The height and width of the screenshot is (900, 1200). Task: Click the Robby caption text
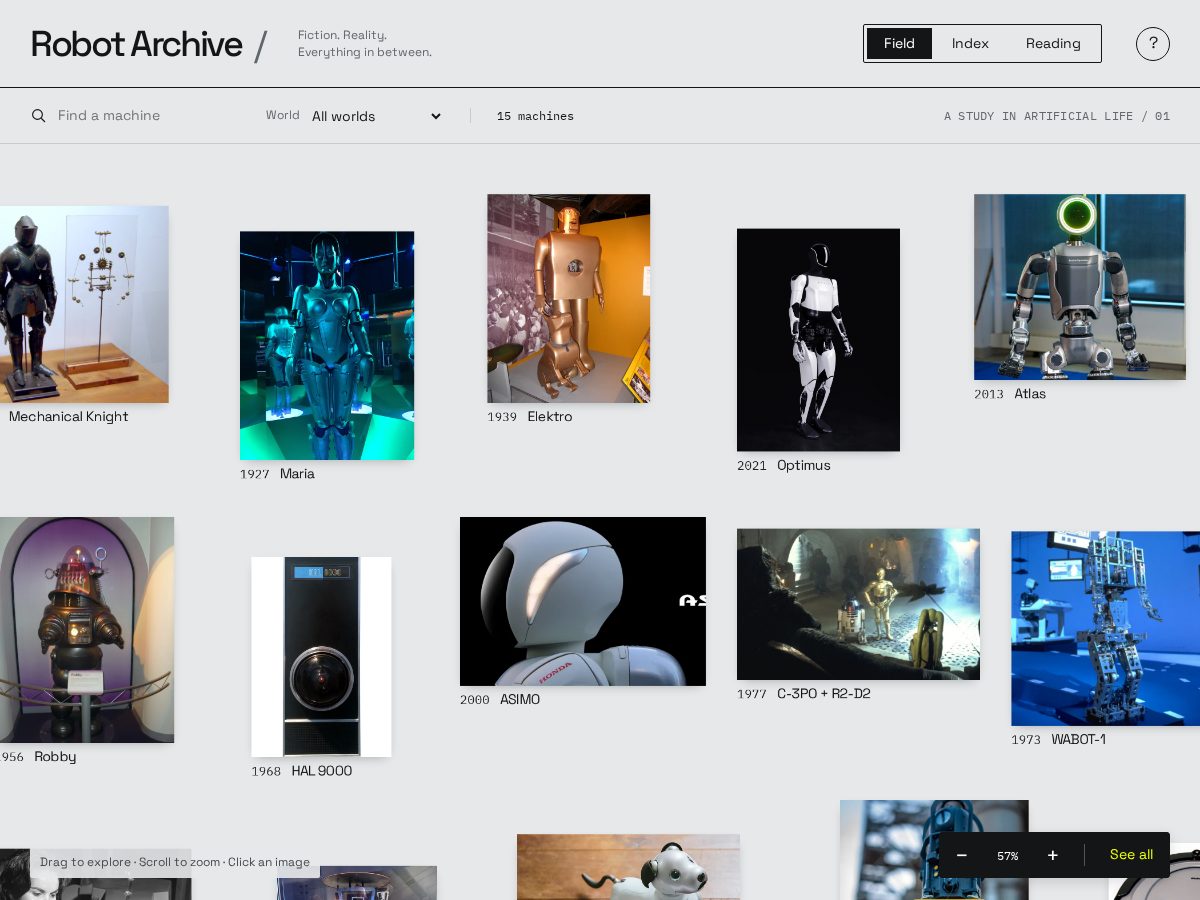coord(55,757)
